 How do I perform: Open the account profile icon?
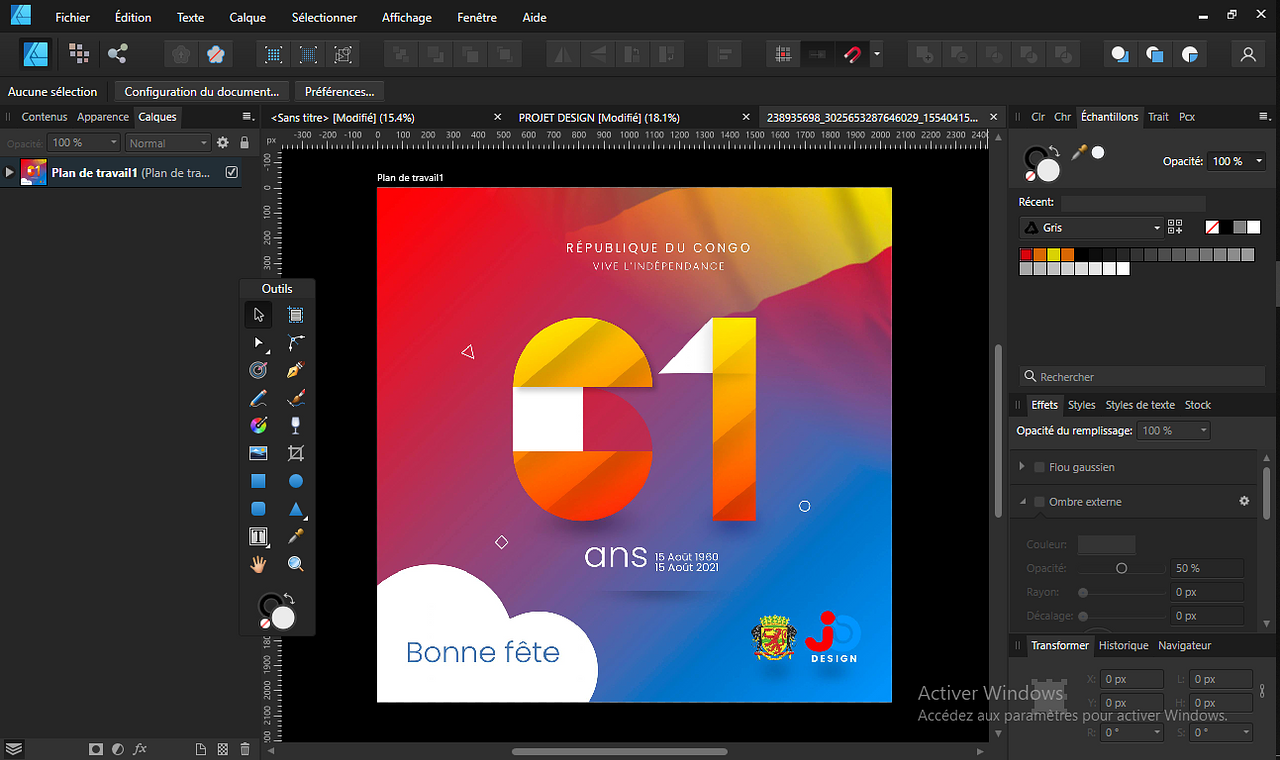click(x=1247, y=55)
